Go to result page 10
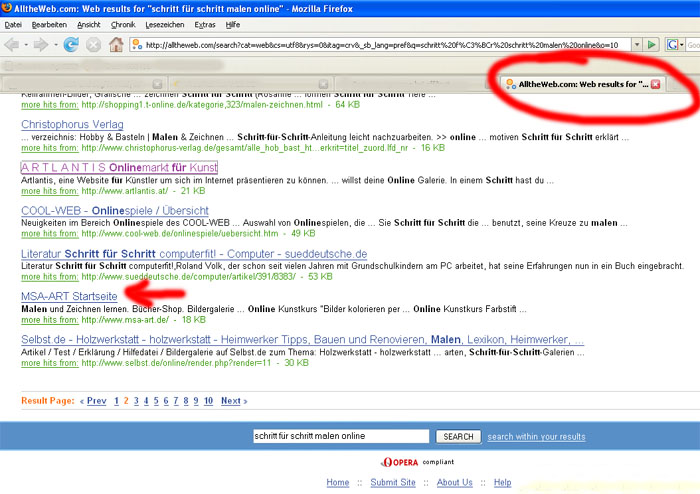Screen dimensions: 700x494 coord(208,401)
